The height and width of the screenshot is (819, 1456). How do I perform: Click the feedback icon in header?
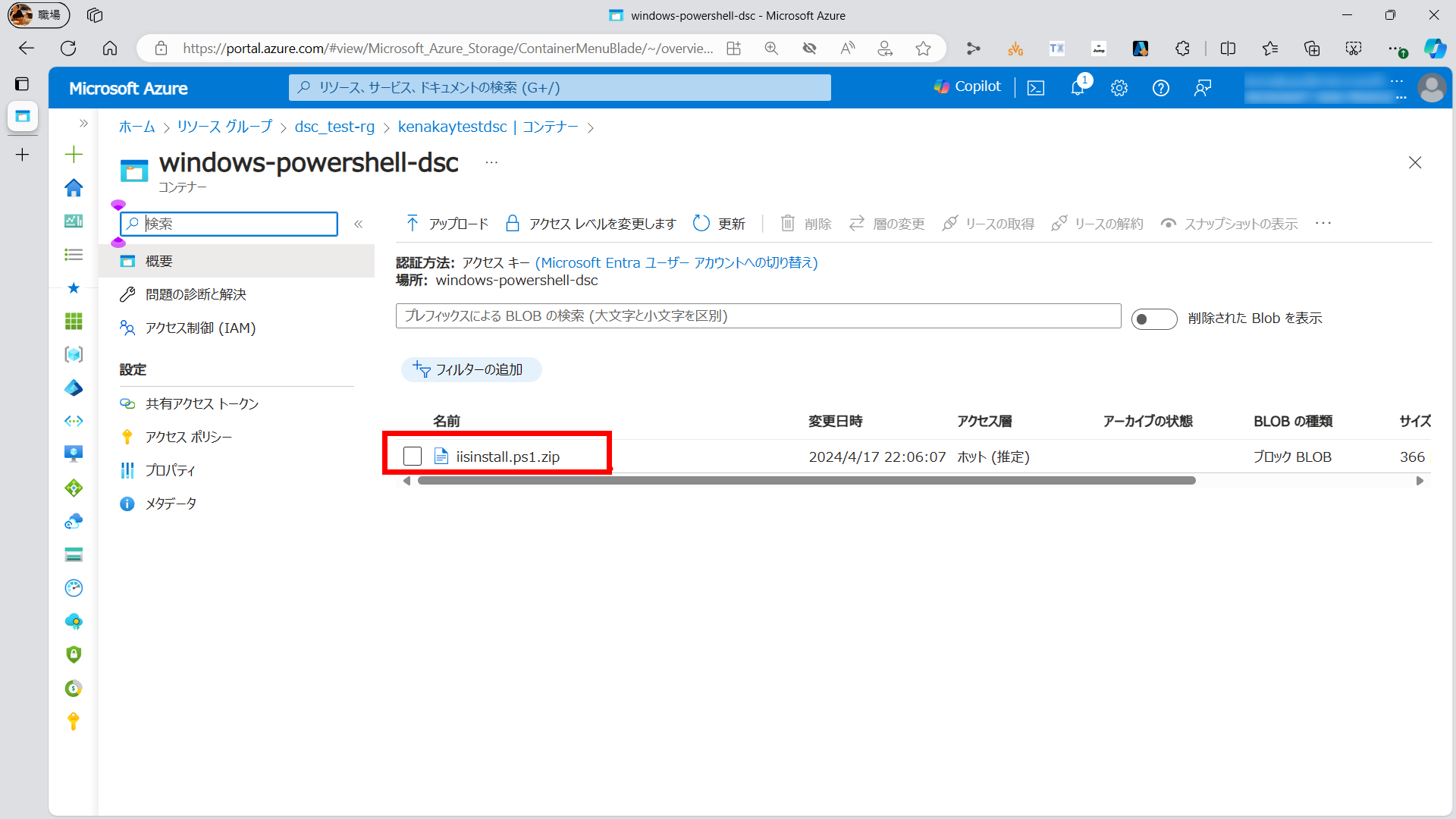click(x=1202, y=88)
